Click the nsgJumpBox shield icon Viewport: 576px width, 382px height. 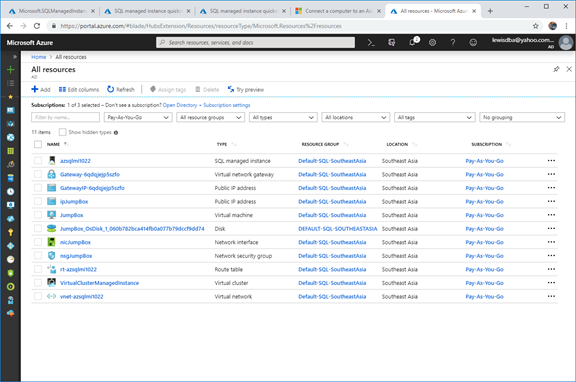coord(52,256)
